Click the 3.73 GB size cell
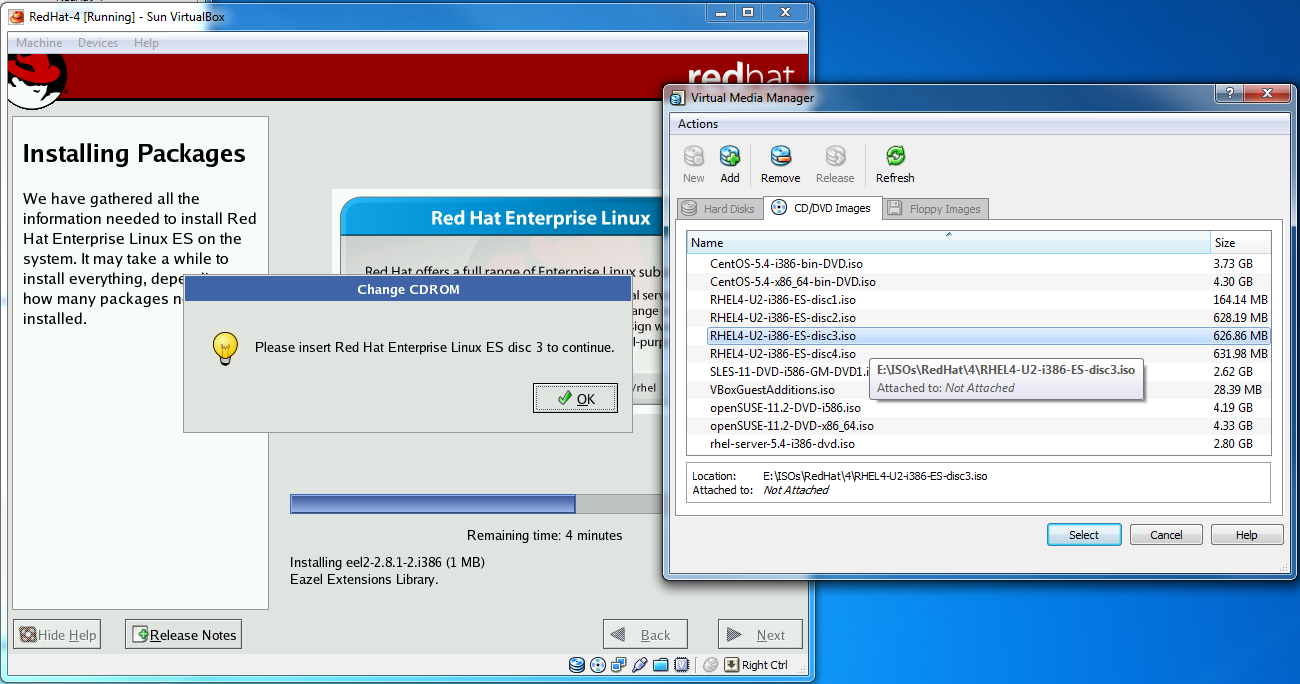 (1233, 264)
